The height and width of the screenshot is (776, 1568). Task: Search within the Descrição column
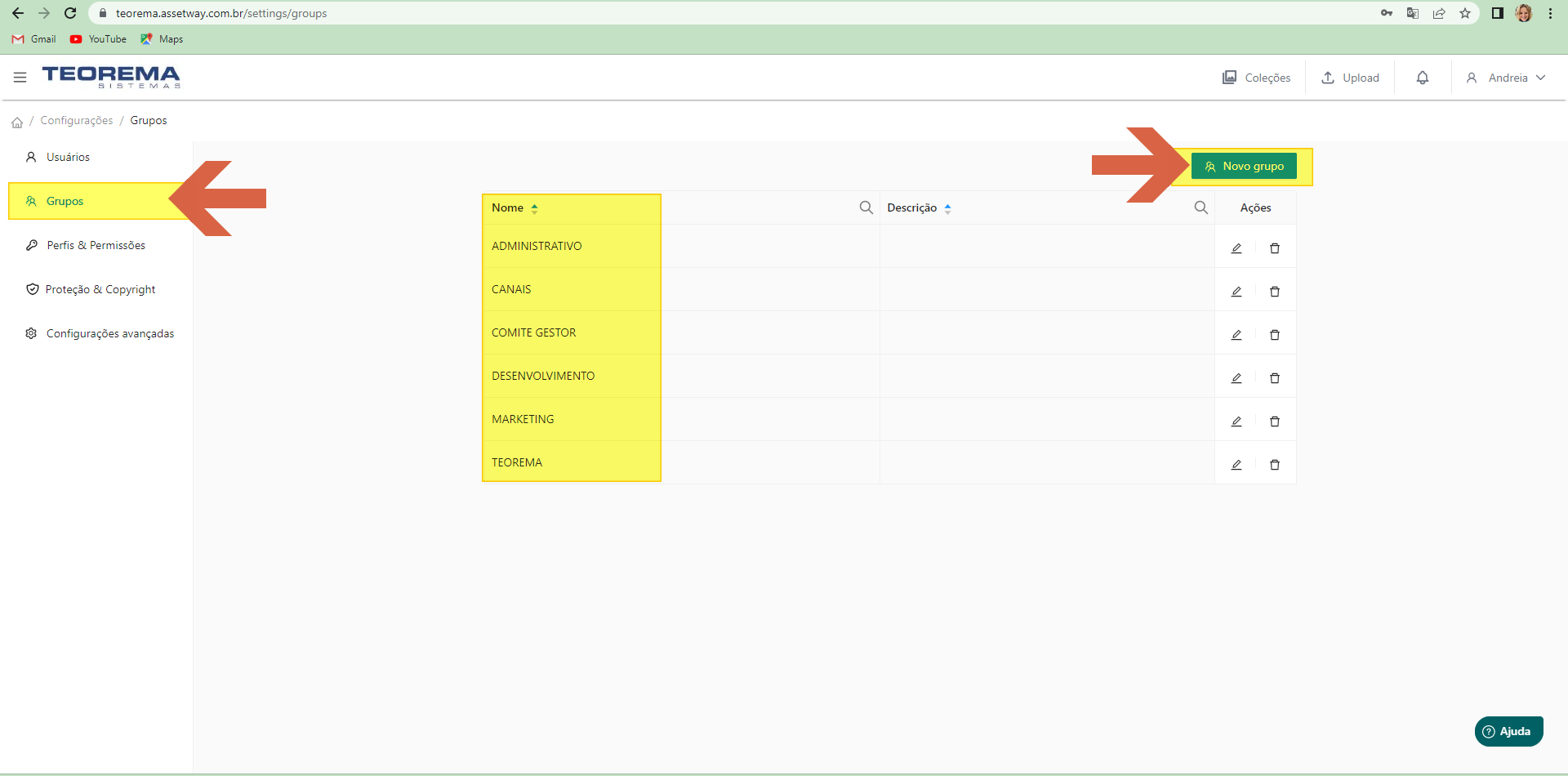pos(1201,207)
